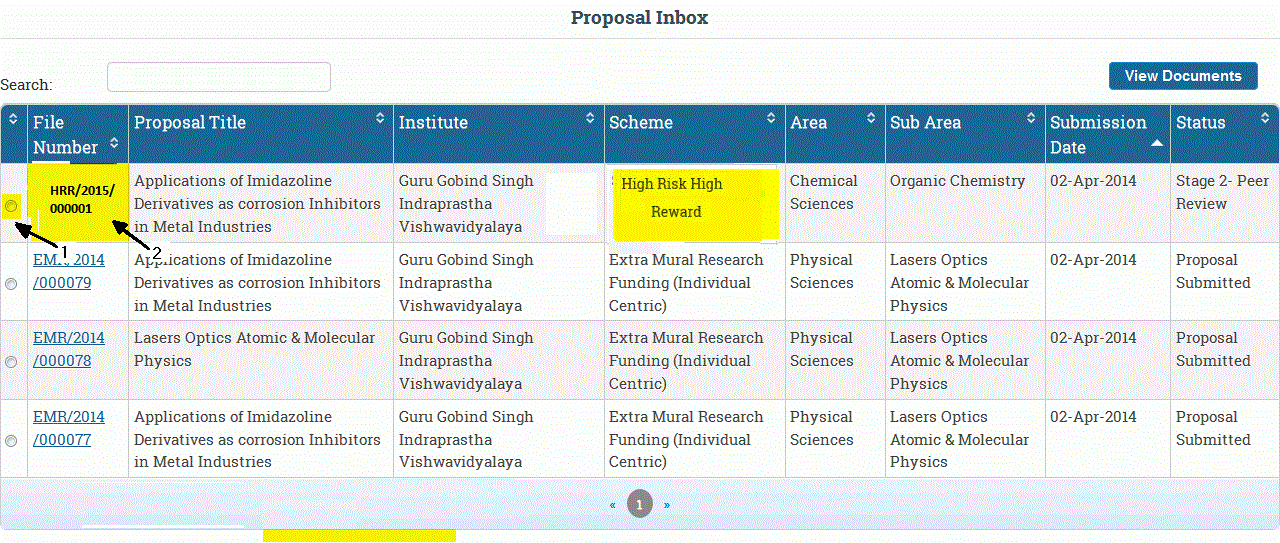Sort by File Number column
Screen dimensions: 1280x543
114,143
